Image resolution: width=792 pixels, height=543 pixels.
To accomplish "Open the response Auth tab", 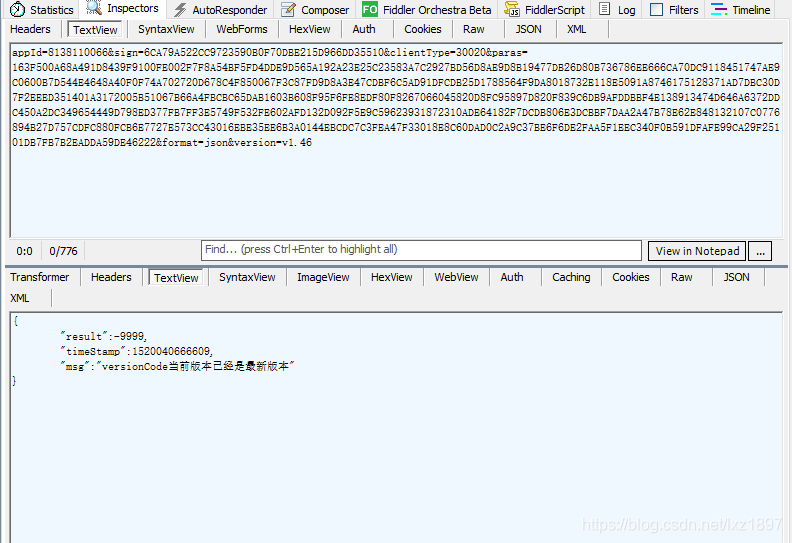I will [512, 277].
